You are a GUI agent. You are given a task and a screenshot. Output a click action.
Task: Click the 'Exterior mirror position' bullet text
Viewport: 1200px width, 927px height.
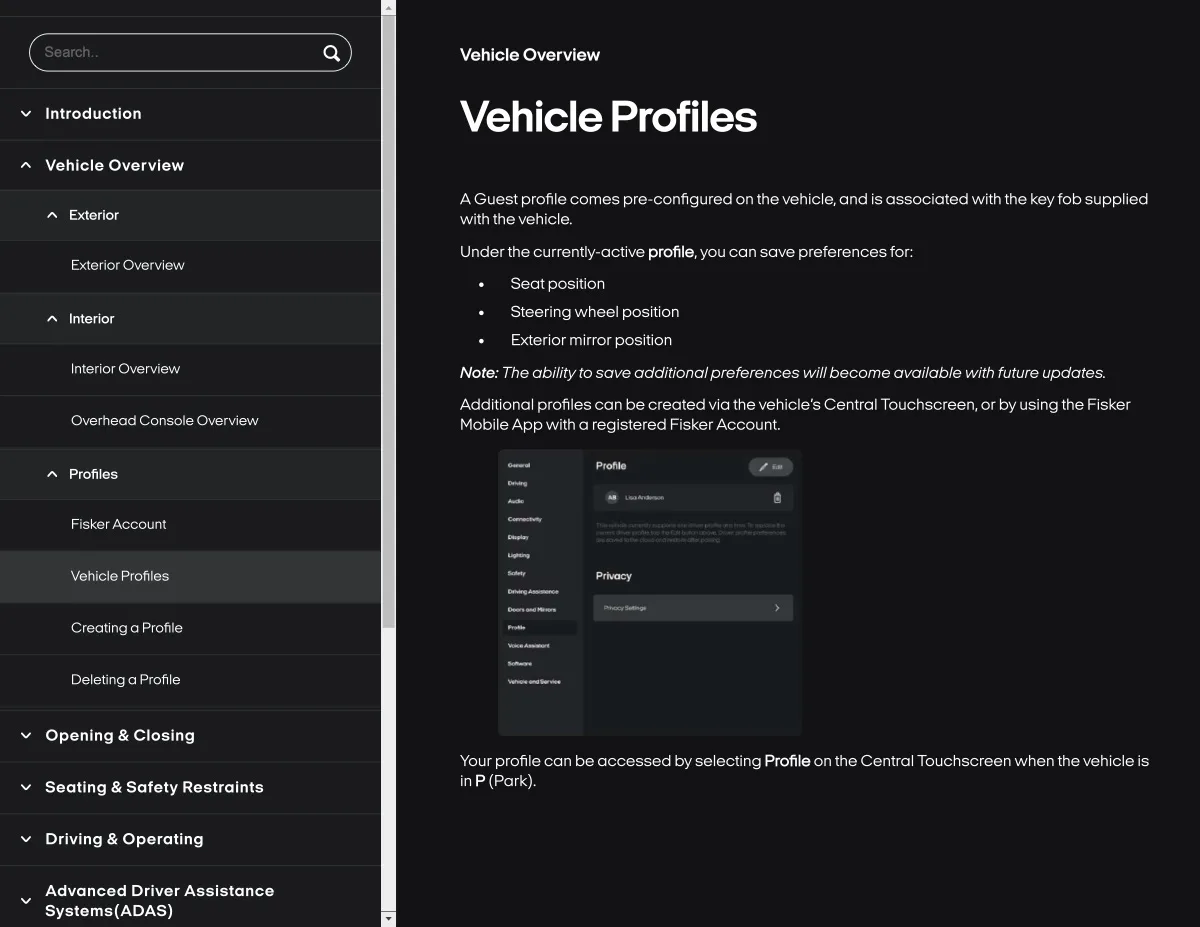(591, 340)
